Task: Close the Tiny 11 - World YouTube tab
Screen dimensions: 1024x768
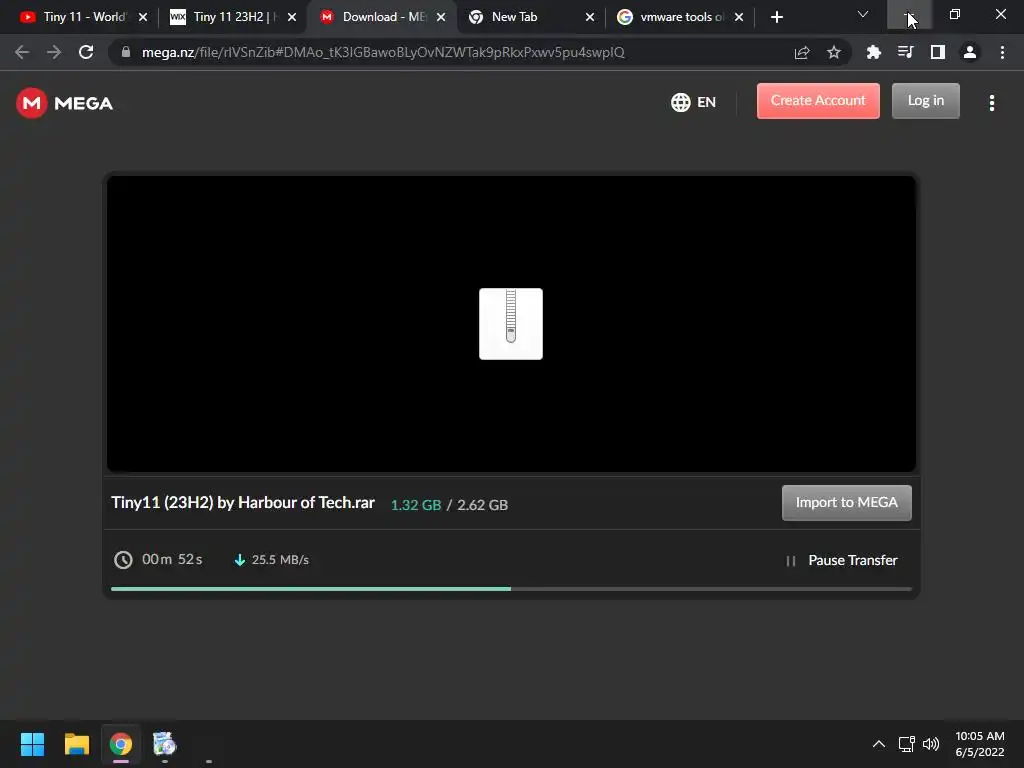Action: 143,17
